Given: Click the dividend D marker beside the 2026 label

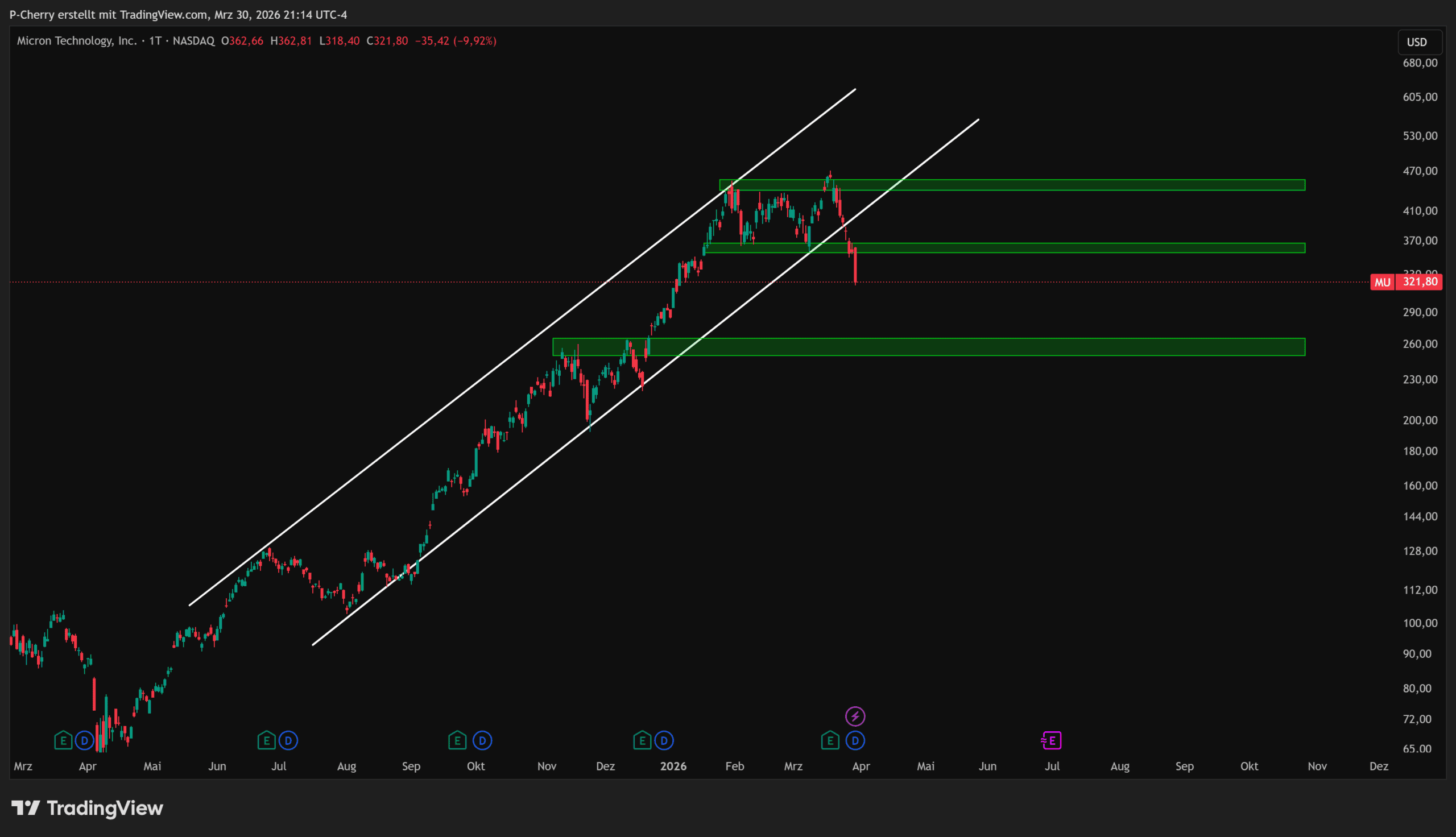Looking at the screenshot, I should pos(664,740).
